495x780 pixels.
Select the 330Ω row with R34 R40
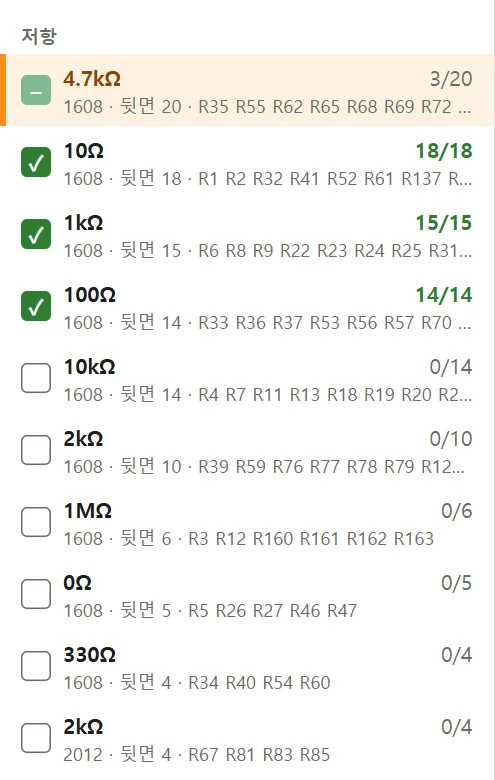point(247,666)
